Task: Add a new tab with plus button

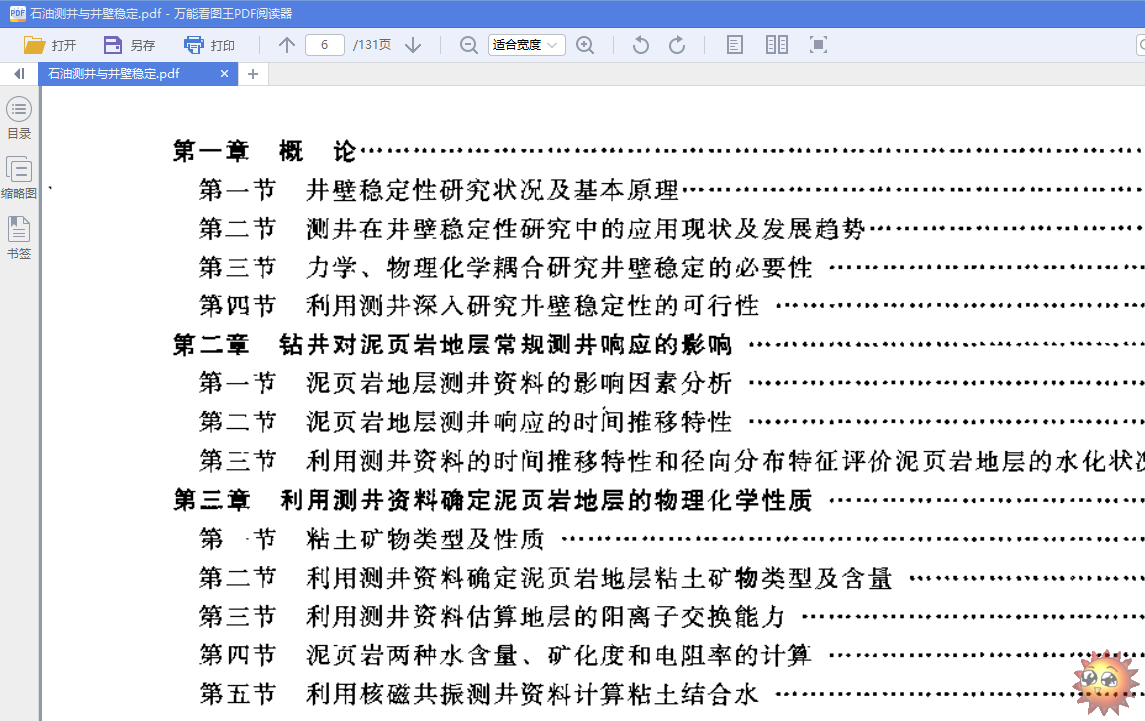Action: (x=253, y=74)
